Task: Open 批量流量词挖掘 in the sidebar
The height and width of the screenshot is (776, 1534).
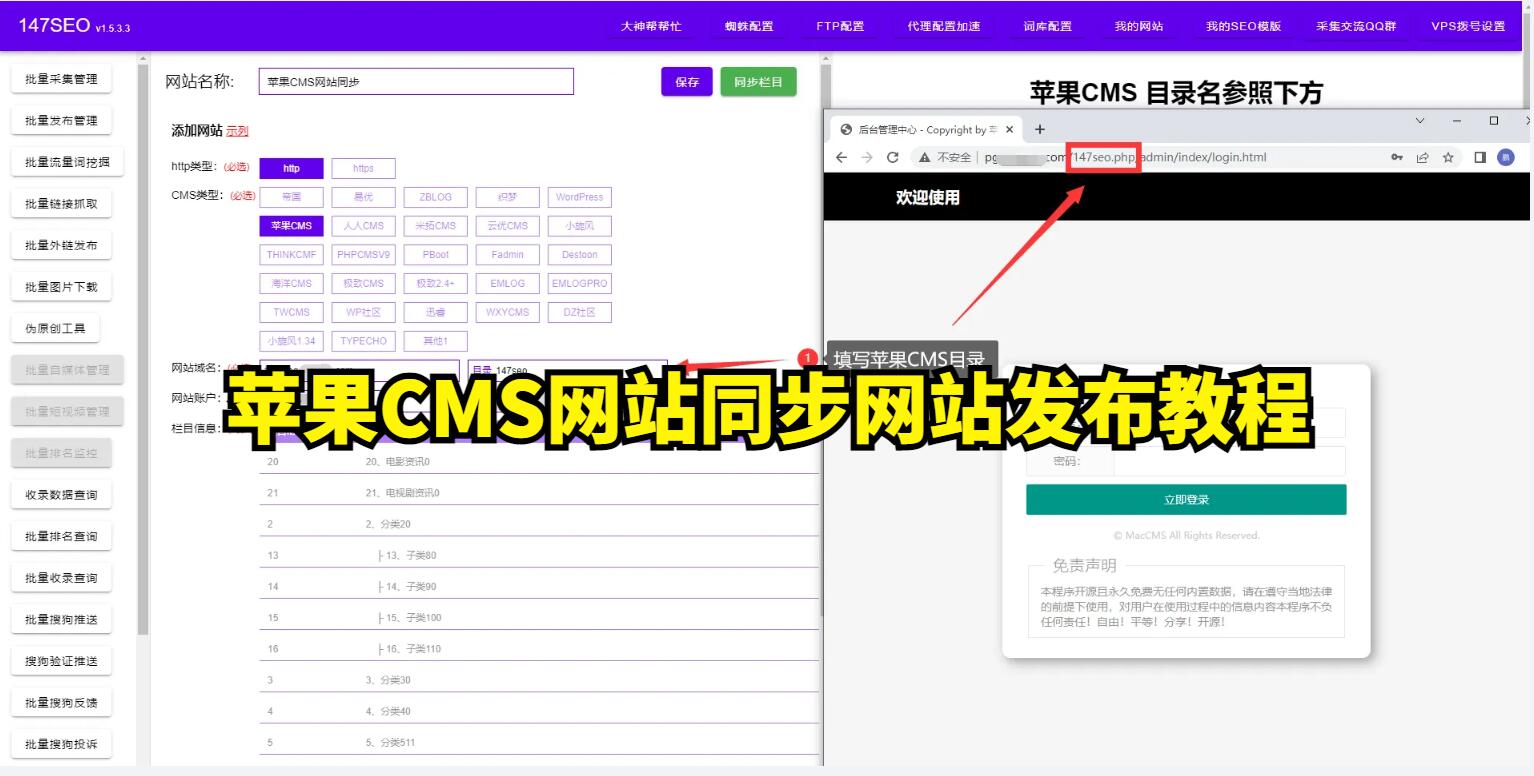Action: click(x=67, y=162)
